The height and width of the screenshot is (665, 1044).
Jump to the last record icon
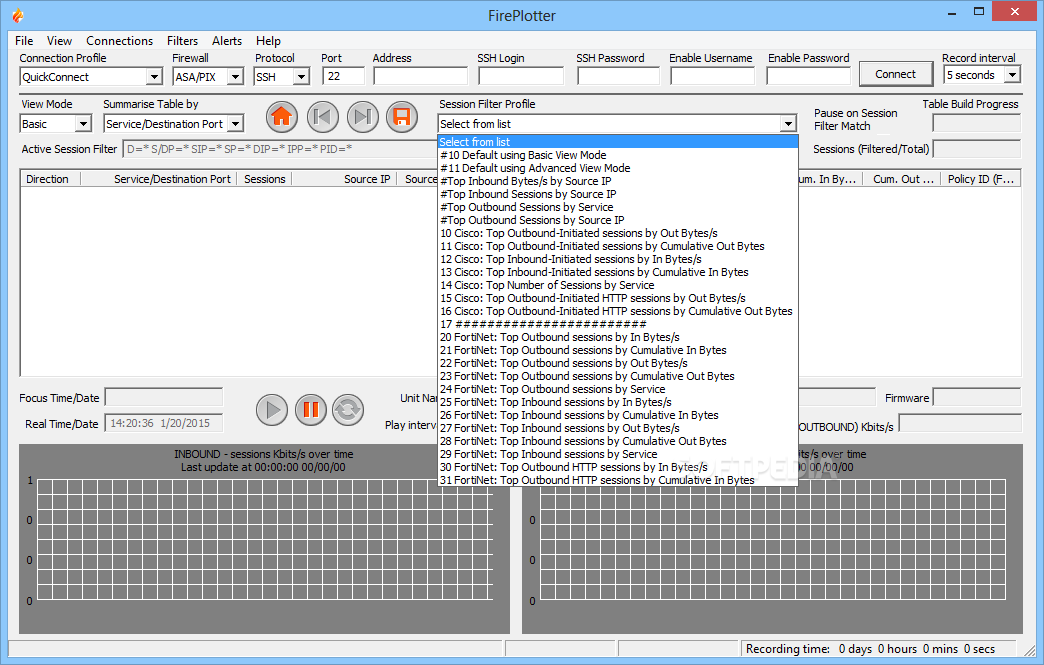[x=362, y=117]
